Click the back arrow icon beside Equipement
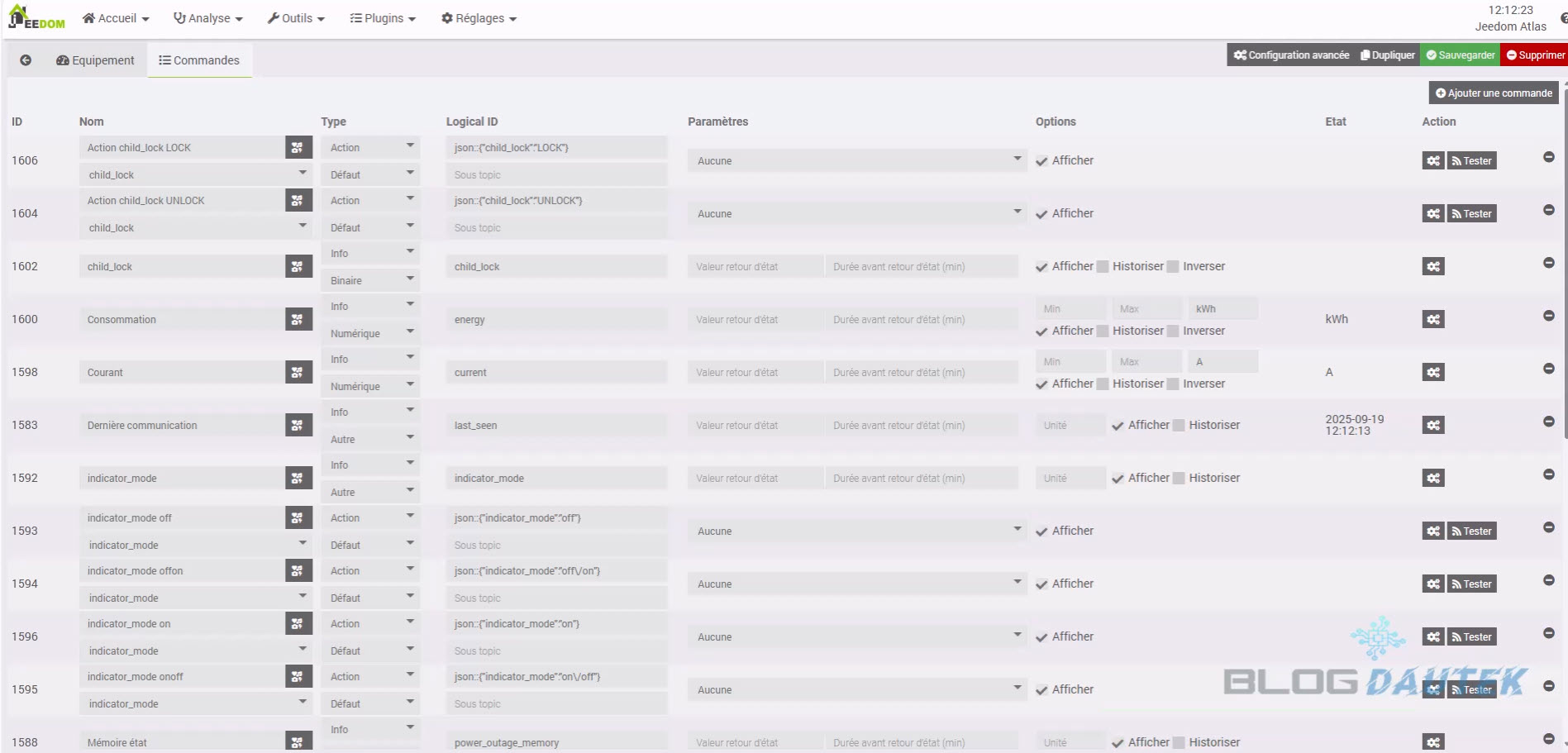Screen dimensions: 1568x753 [26, 60]
